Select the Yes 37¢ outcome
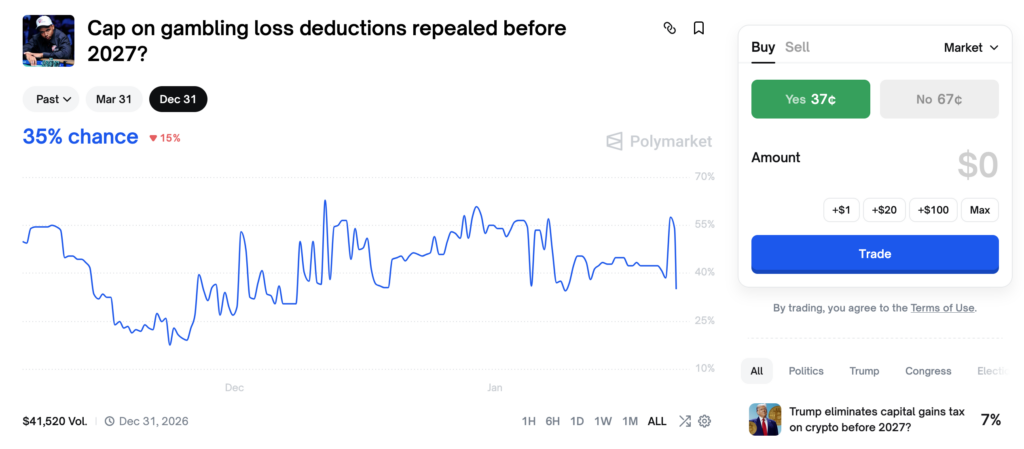The image size is (1024, 449). 810,99
